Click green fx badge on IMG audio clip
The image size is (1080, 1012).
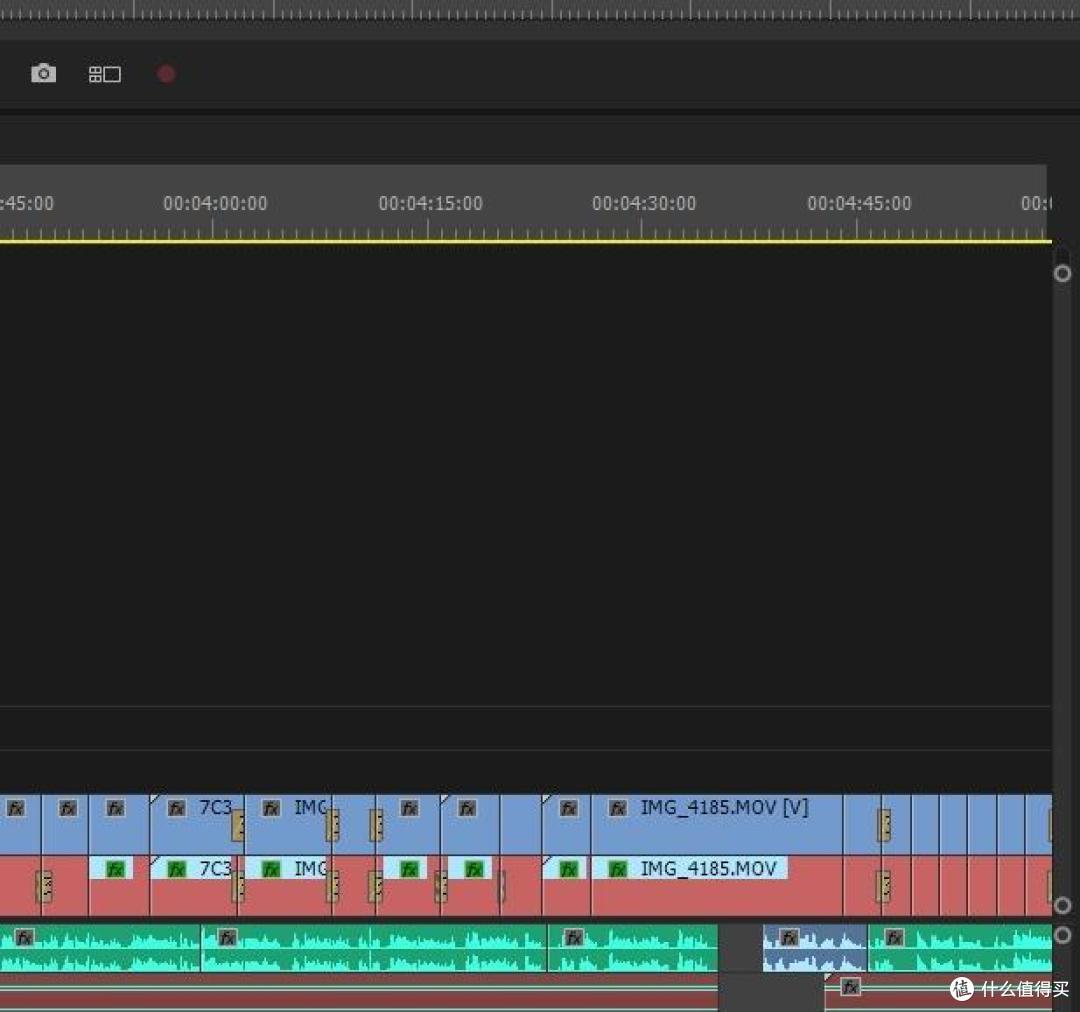pos(271,869)
